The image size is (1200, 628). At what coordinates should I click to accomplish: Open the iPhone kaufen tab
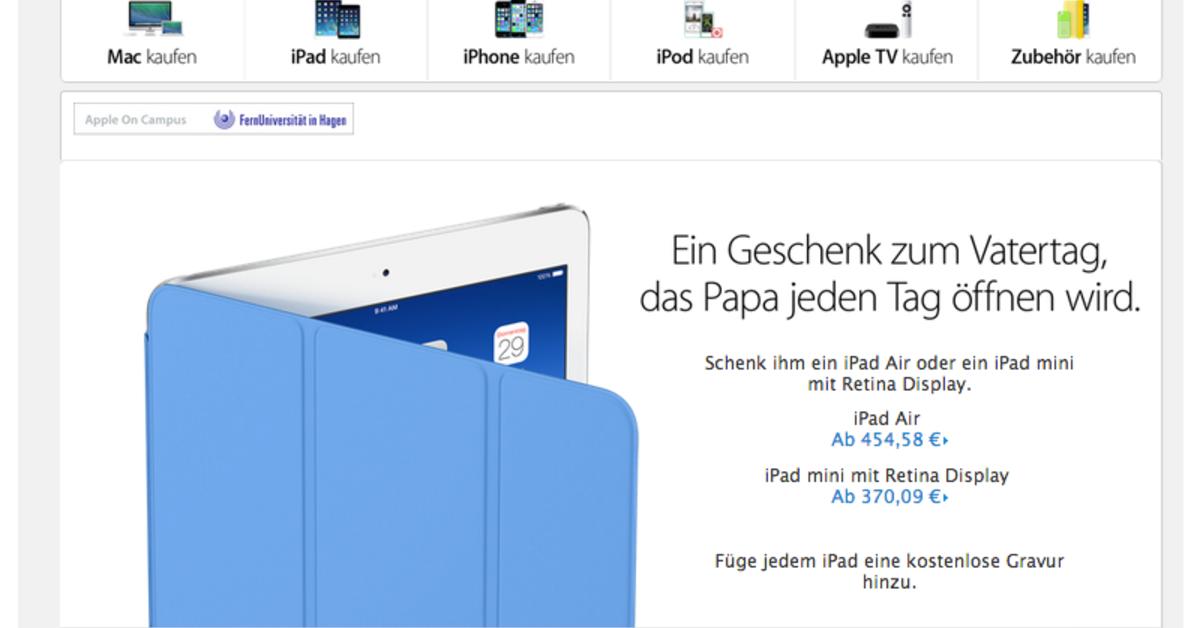[519, 57]
